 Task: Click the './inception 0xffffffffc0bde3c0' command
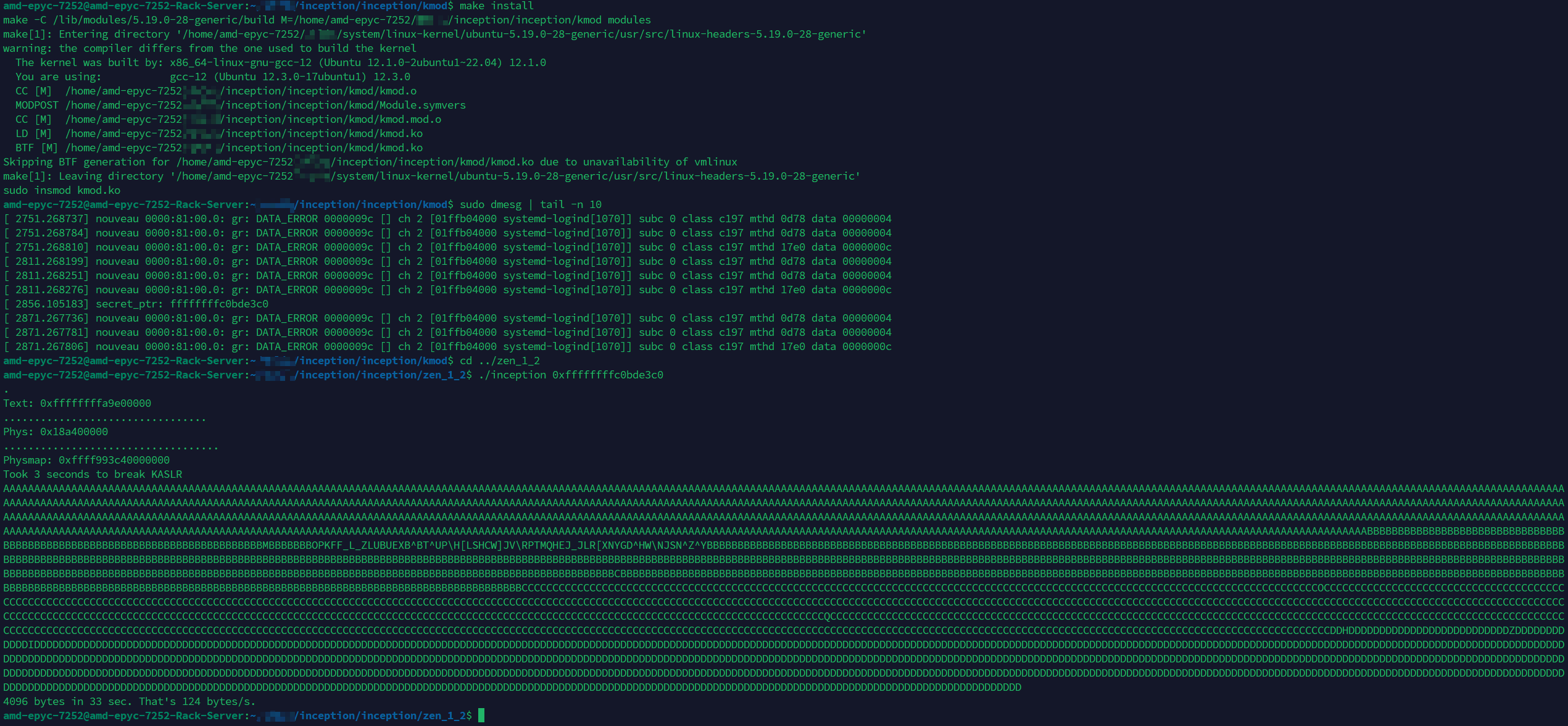pos(571,375)
